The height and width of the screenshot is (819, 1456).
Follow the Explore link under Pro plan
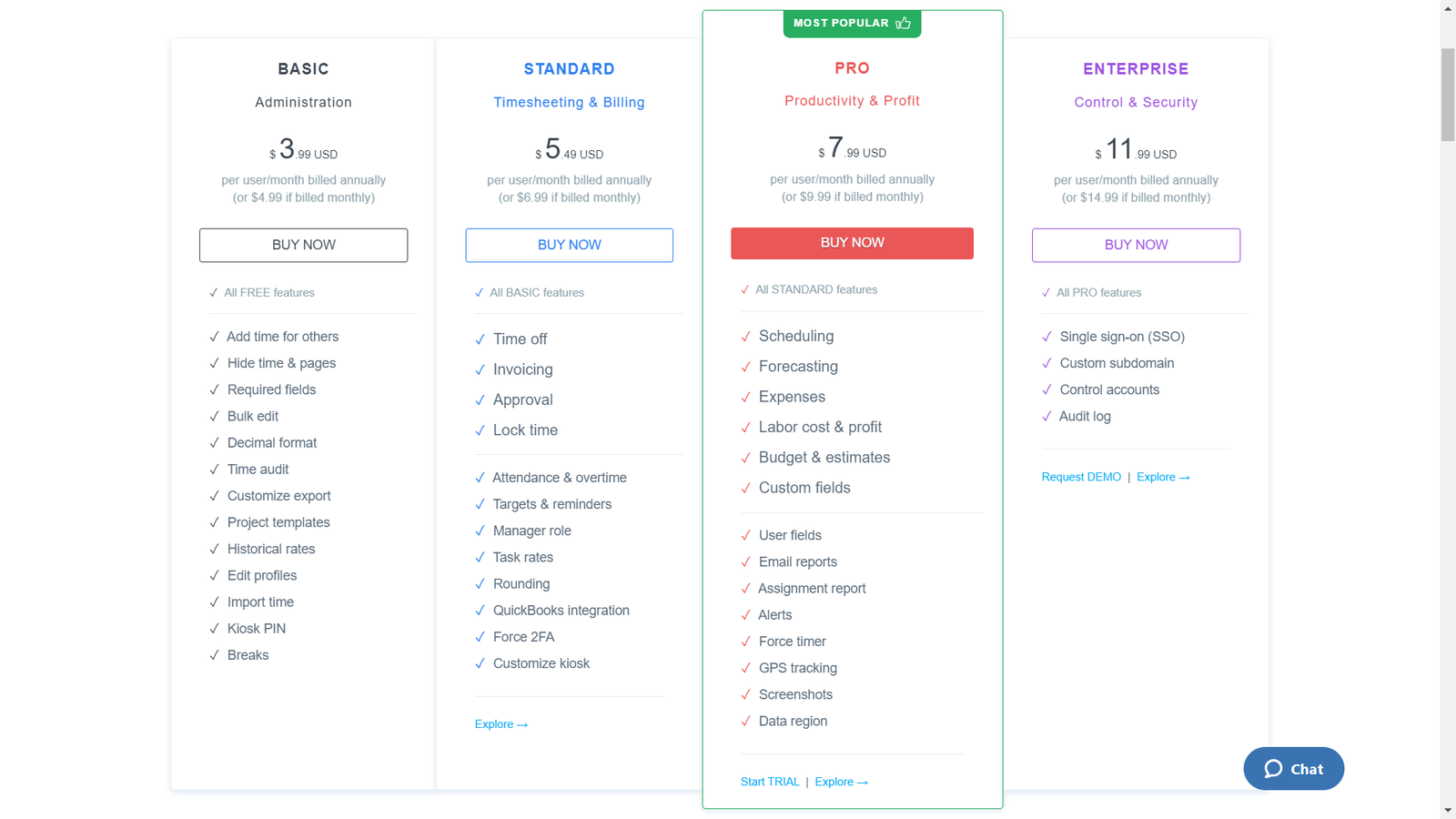pyautogui.click(x=841, y=782)
